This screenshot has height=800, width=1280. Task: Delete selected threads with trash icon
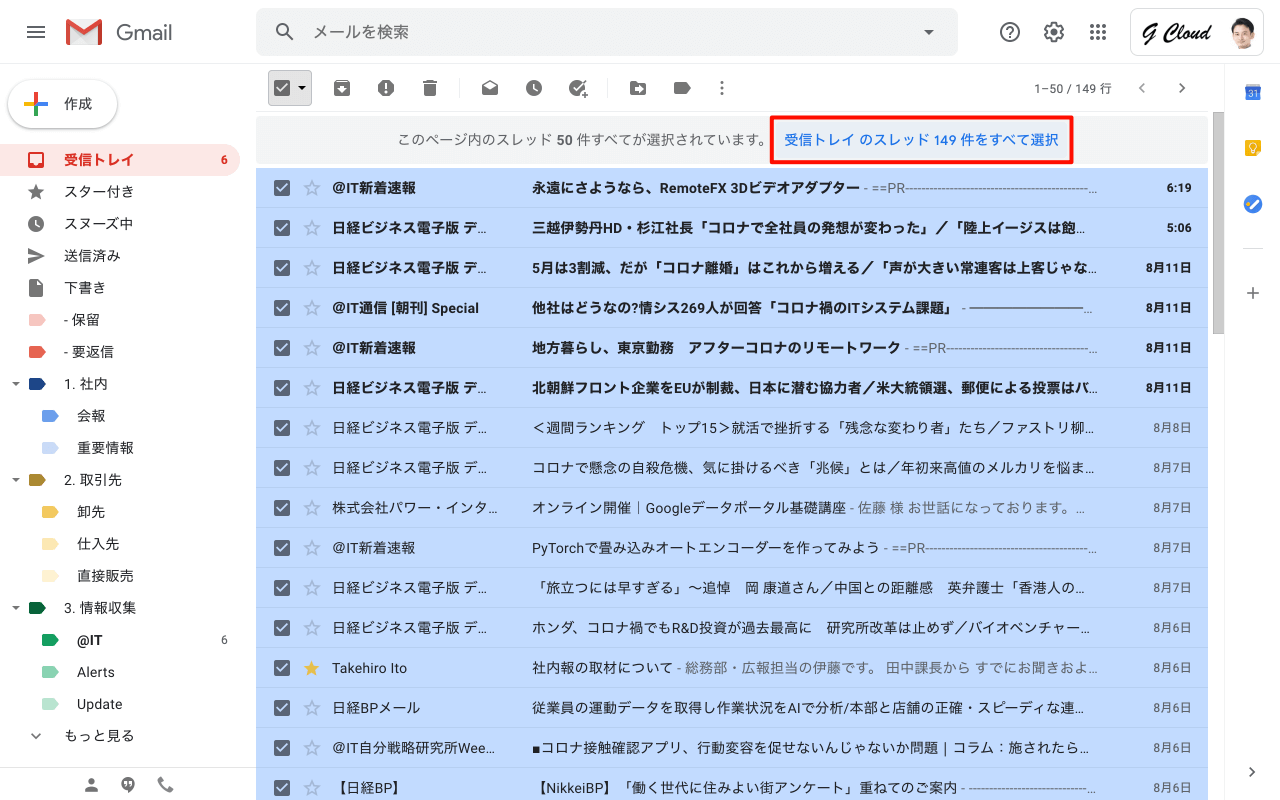(x=430, y=88)
